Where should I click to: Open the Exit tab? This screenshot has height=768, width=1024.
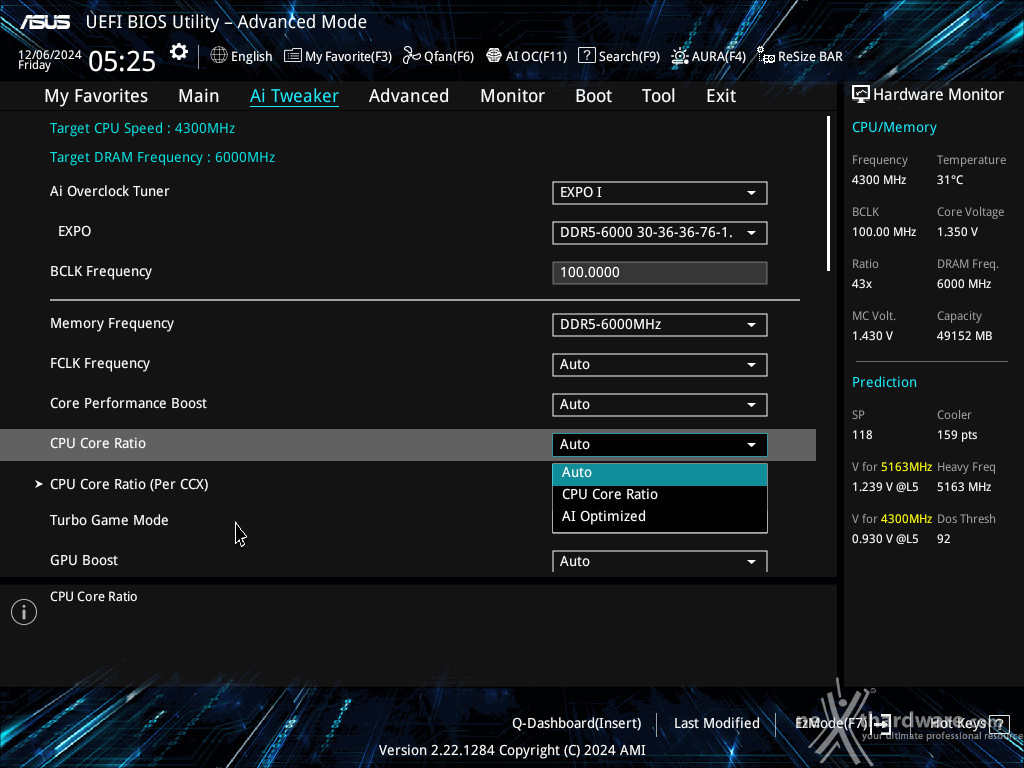coord(721,96)
